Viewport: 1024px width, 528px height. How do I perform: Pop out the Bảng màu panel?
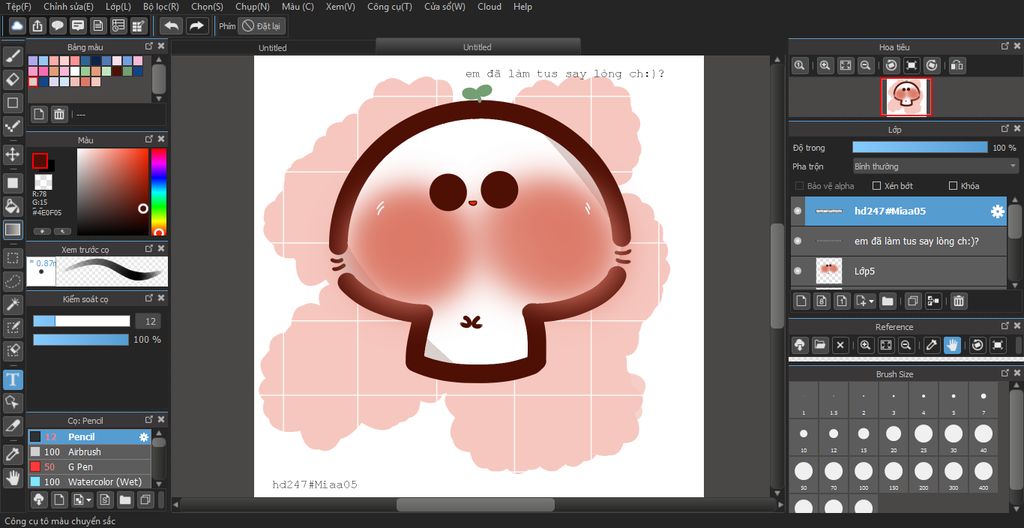point(149,46)
